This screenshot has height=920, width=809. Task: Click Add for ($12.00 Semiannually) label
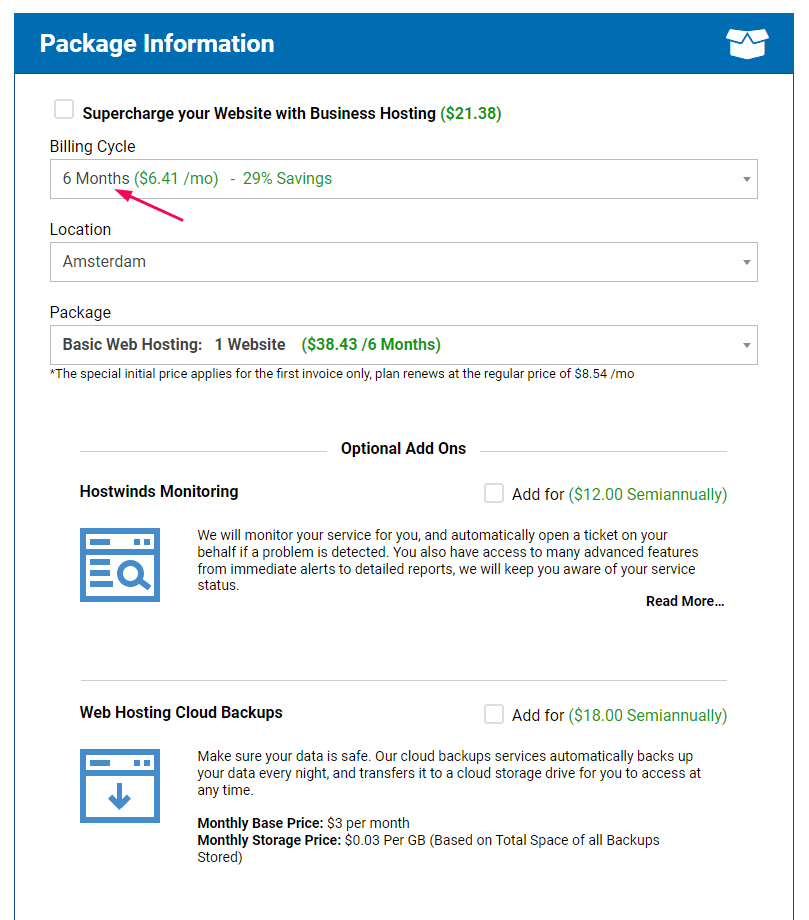point(620,494)
